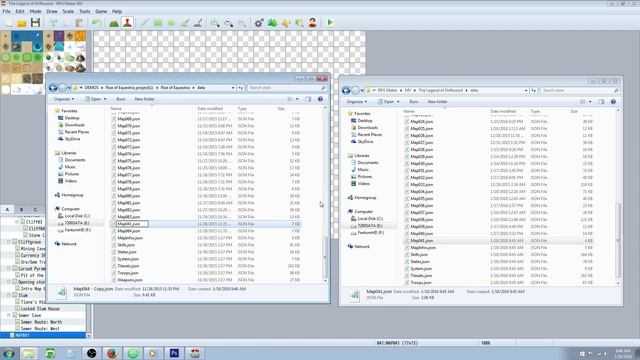Click Back arrow in Legend of Driftwood window
The image size is (640, 360).
(x=346, y=91)
